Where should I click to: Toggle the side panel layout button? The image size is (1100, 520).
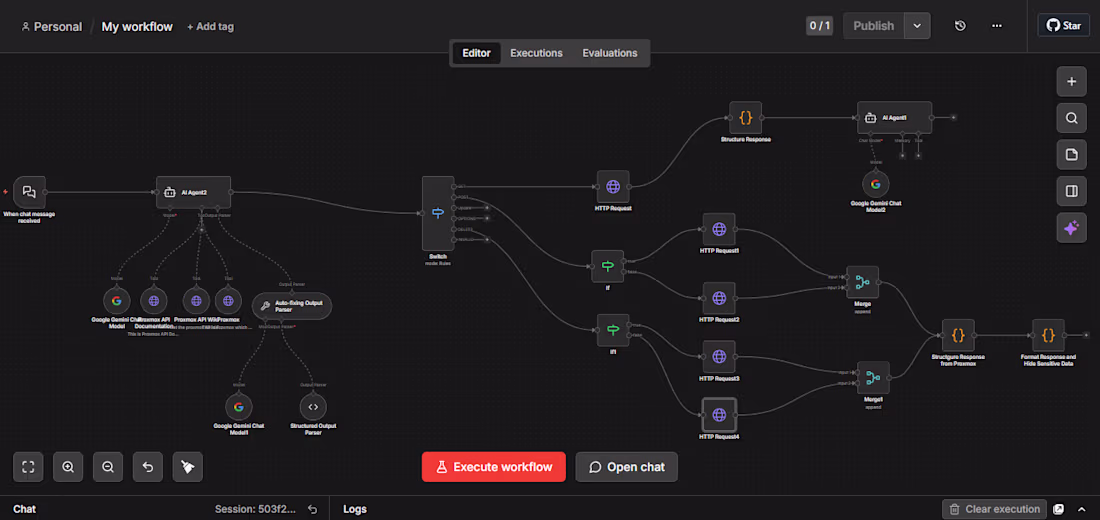coord(1071,191)
